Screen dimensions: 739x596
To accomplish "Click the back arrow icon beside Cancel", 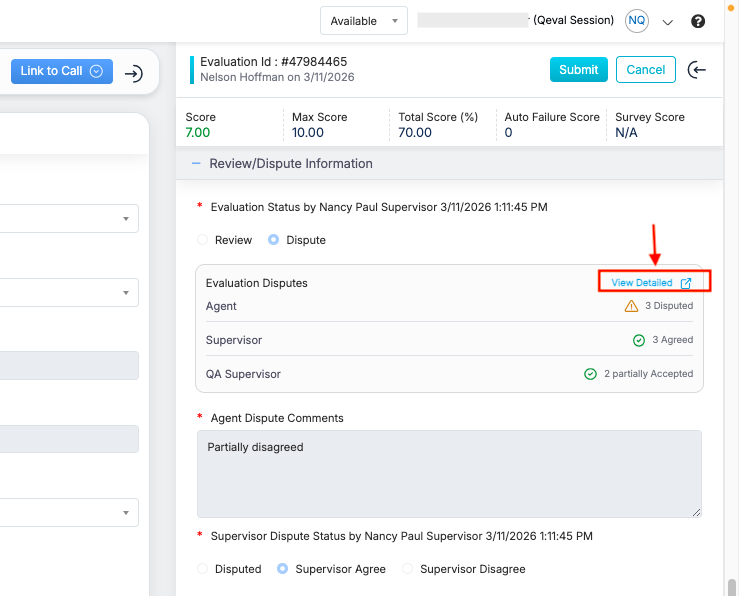I will pos(697,70).
